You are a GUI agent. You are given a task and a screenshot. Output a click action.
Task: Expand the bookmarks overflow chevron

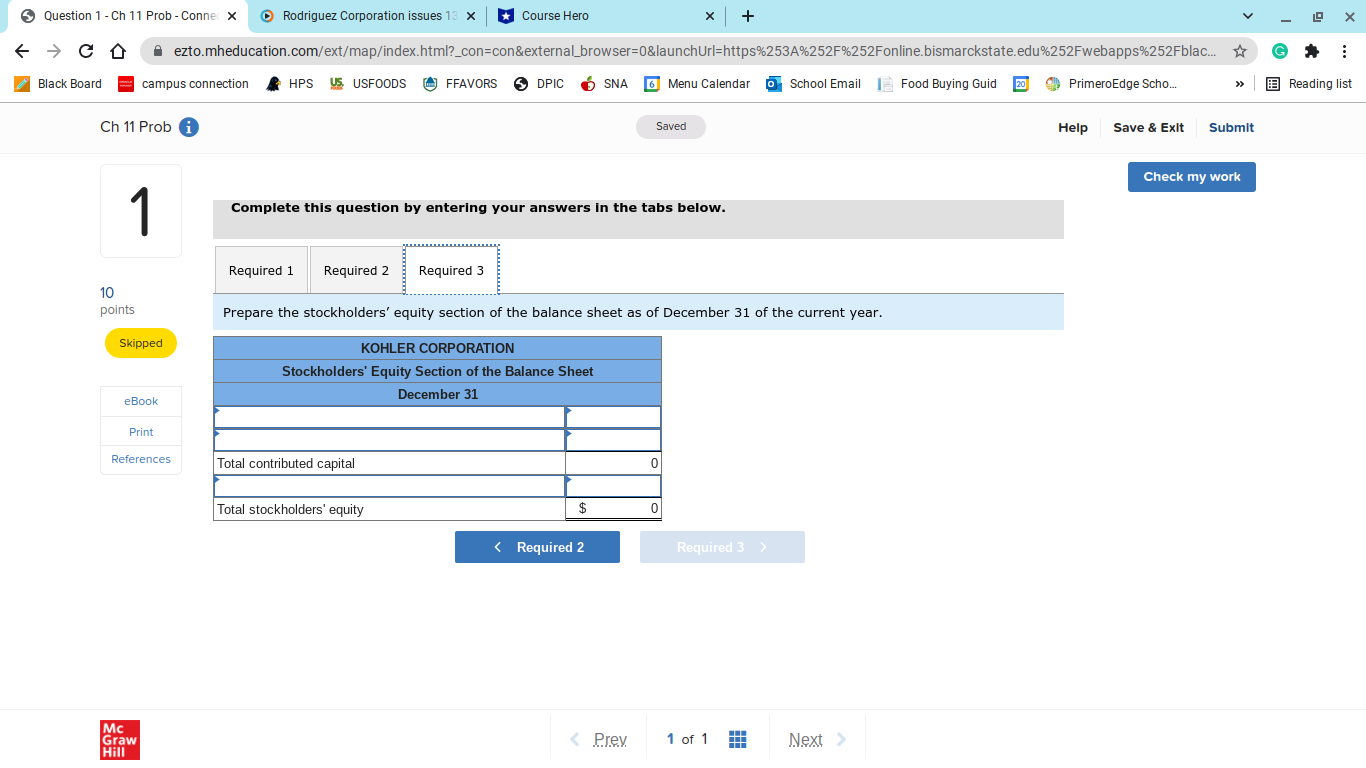pos(1239,84)
